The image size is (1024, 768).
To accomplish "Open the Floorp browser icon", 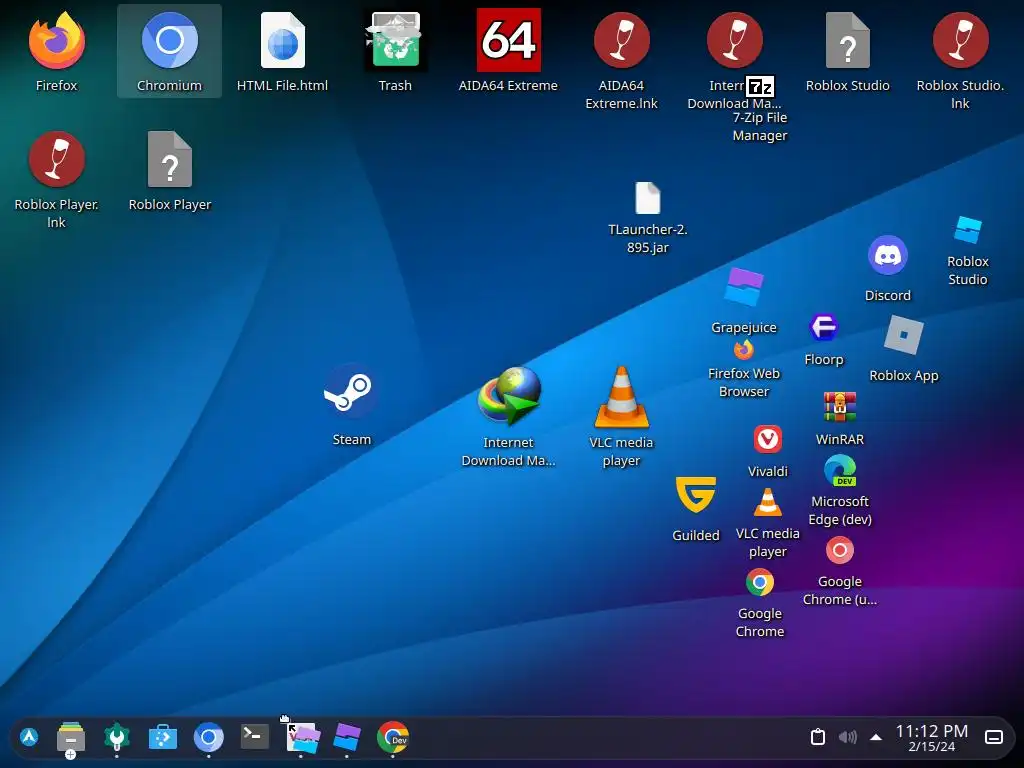I will coord(824,327).
